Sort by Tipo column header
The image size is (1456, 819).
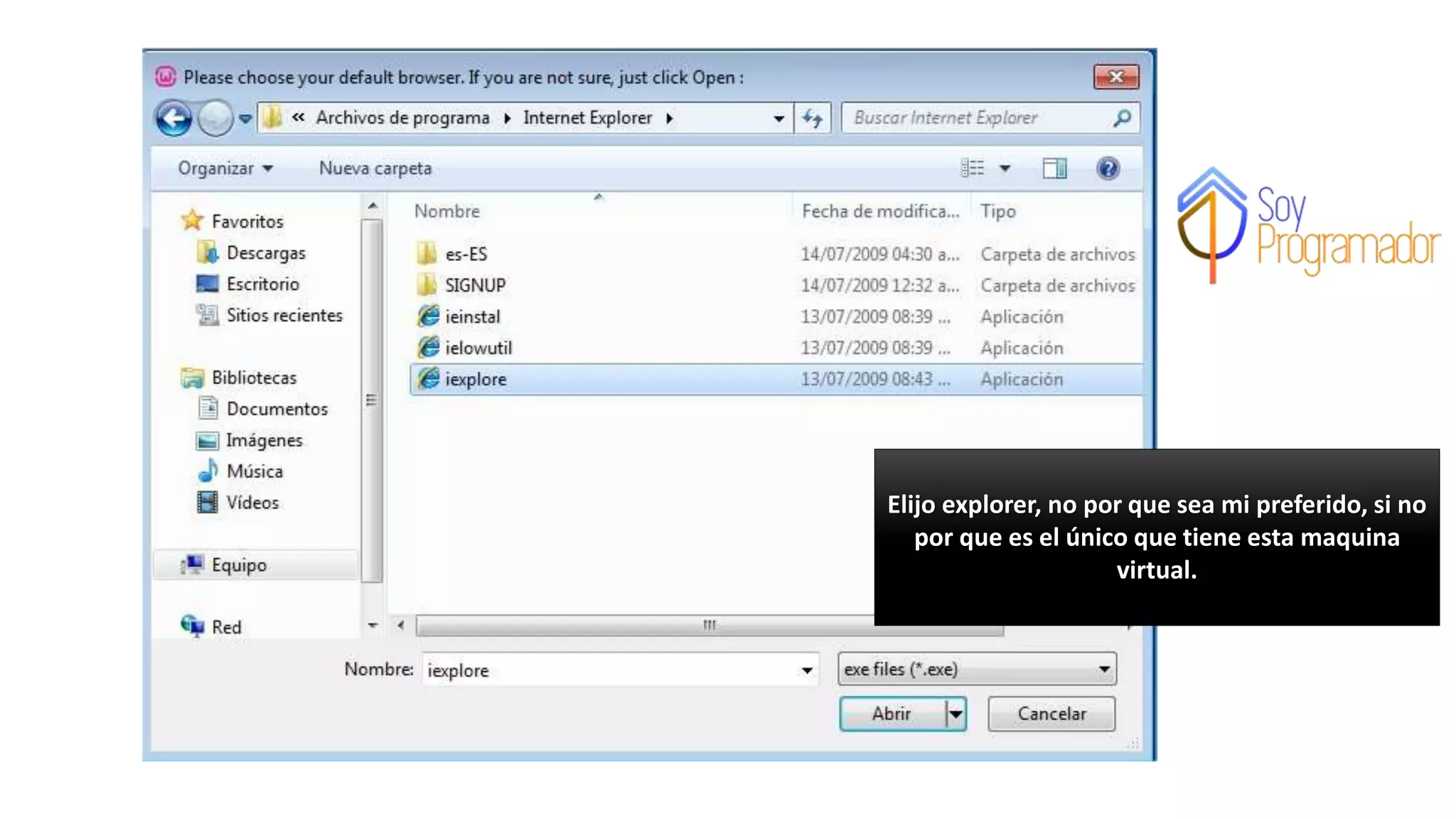tap(997, 211)
